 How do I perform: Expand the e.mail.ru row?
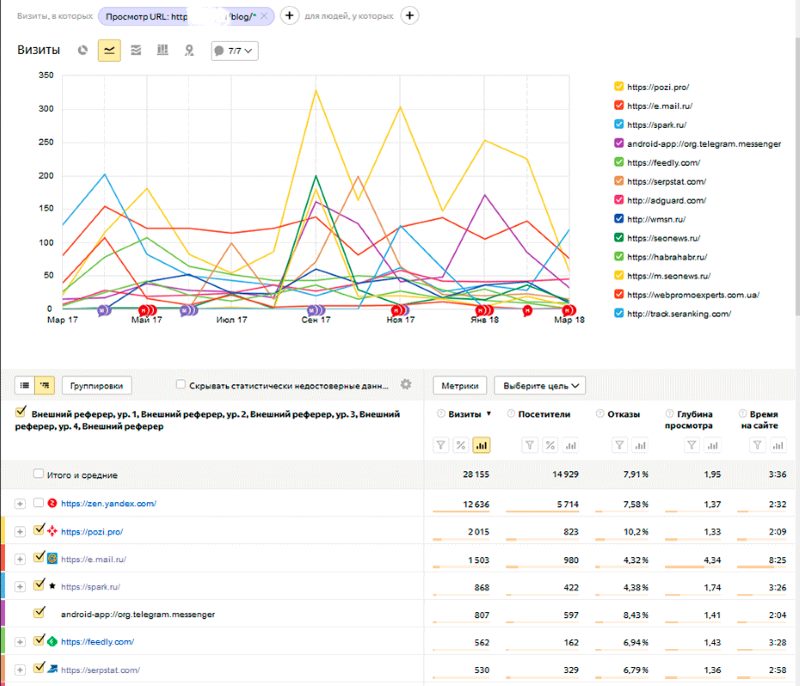click(x=20, y=559)
